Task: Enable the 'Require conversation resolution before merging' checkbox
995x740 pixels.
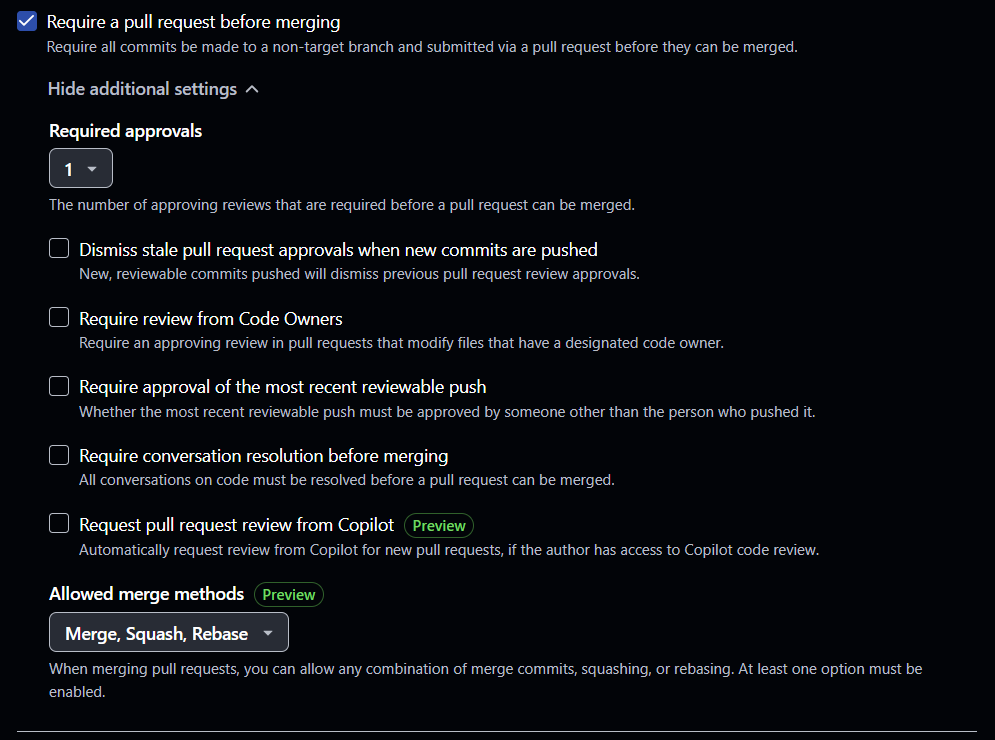Action: (x=60, y=455)
